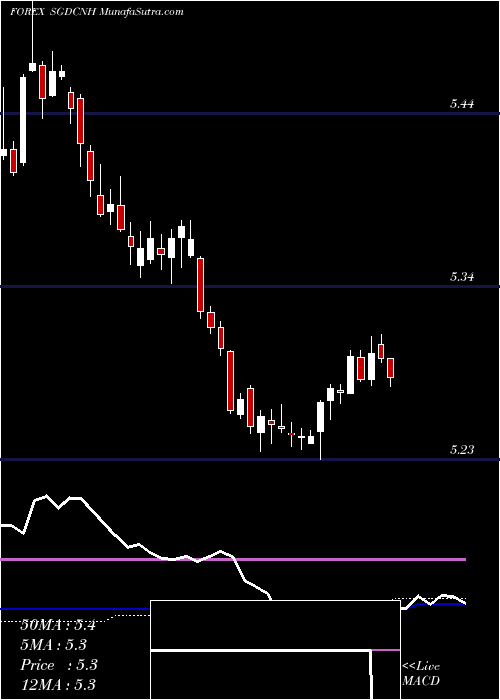Screen dimensions: 500x700
Task: Click the '5MA : 5.3' readout
Action: point(53,645)
